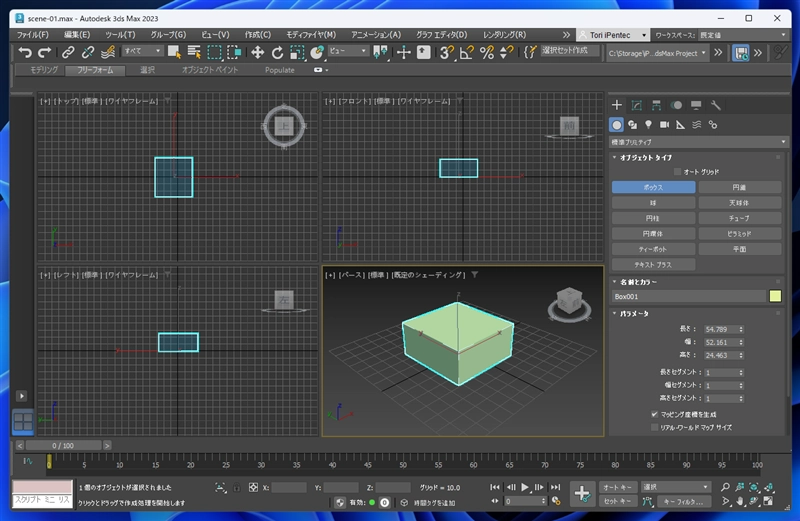Activate the Select Object tool
The height and width of the screenshot is (521, 800).
[x=174, y=52]
